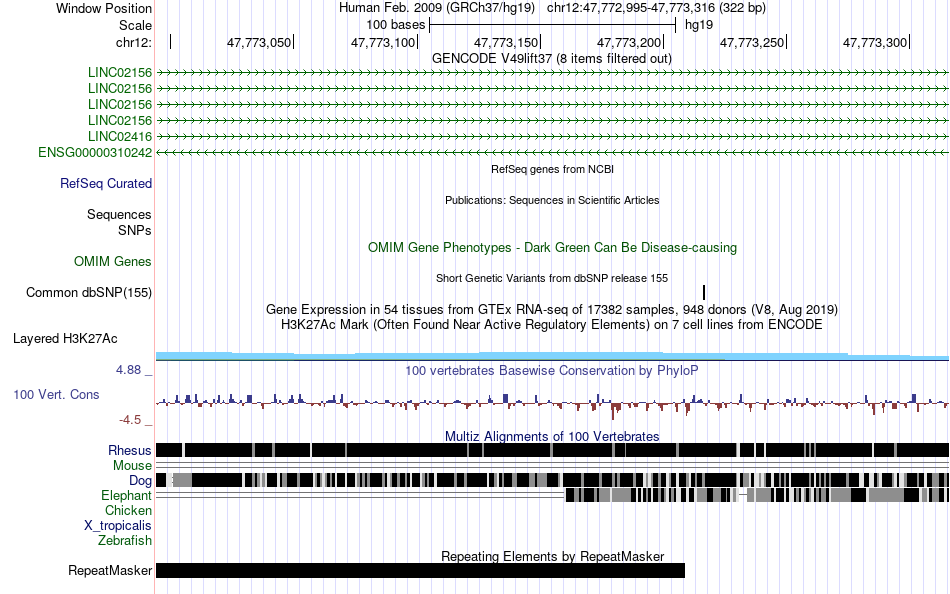Click the RepeatMasker track label
This screenshot has height=594, width=950.
click(110, 570)
